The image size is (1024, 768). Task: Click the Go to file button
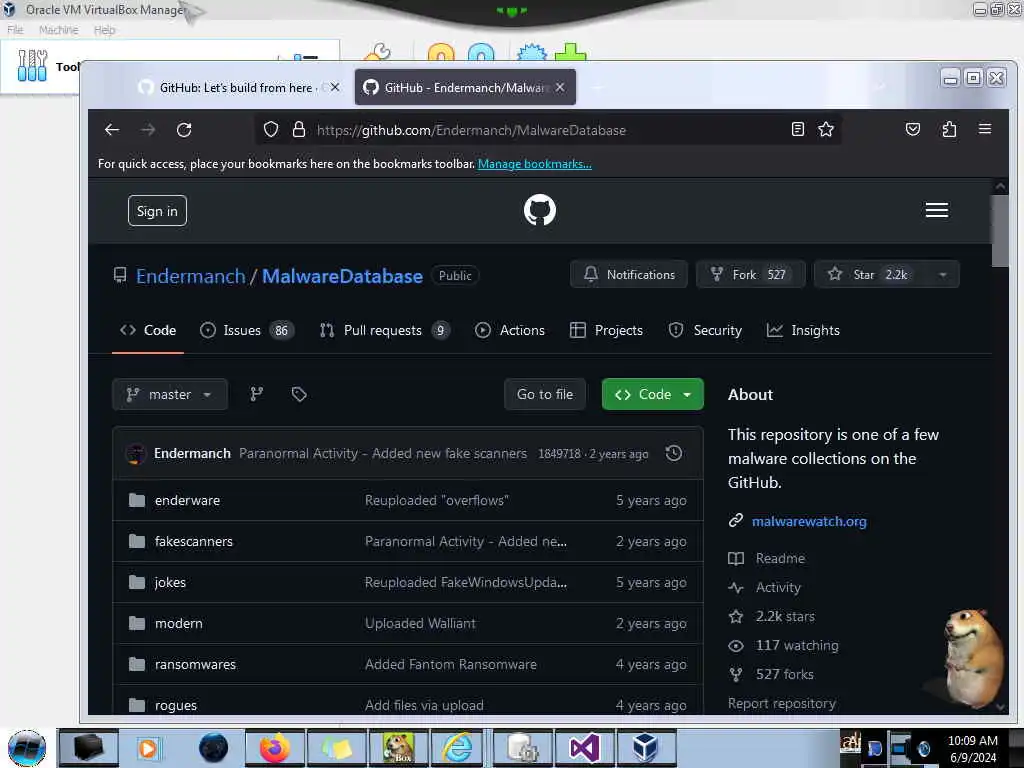(x=545, y=394)
